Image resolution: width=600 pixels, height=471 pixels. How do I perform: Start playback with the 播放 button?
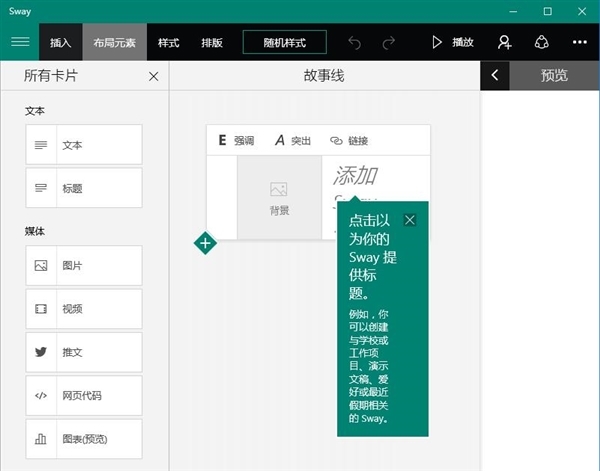[x=451, y=42]
